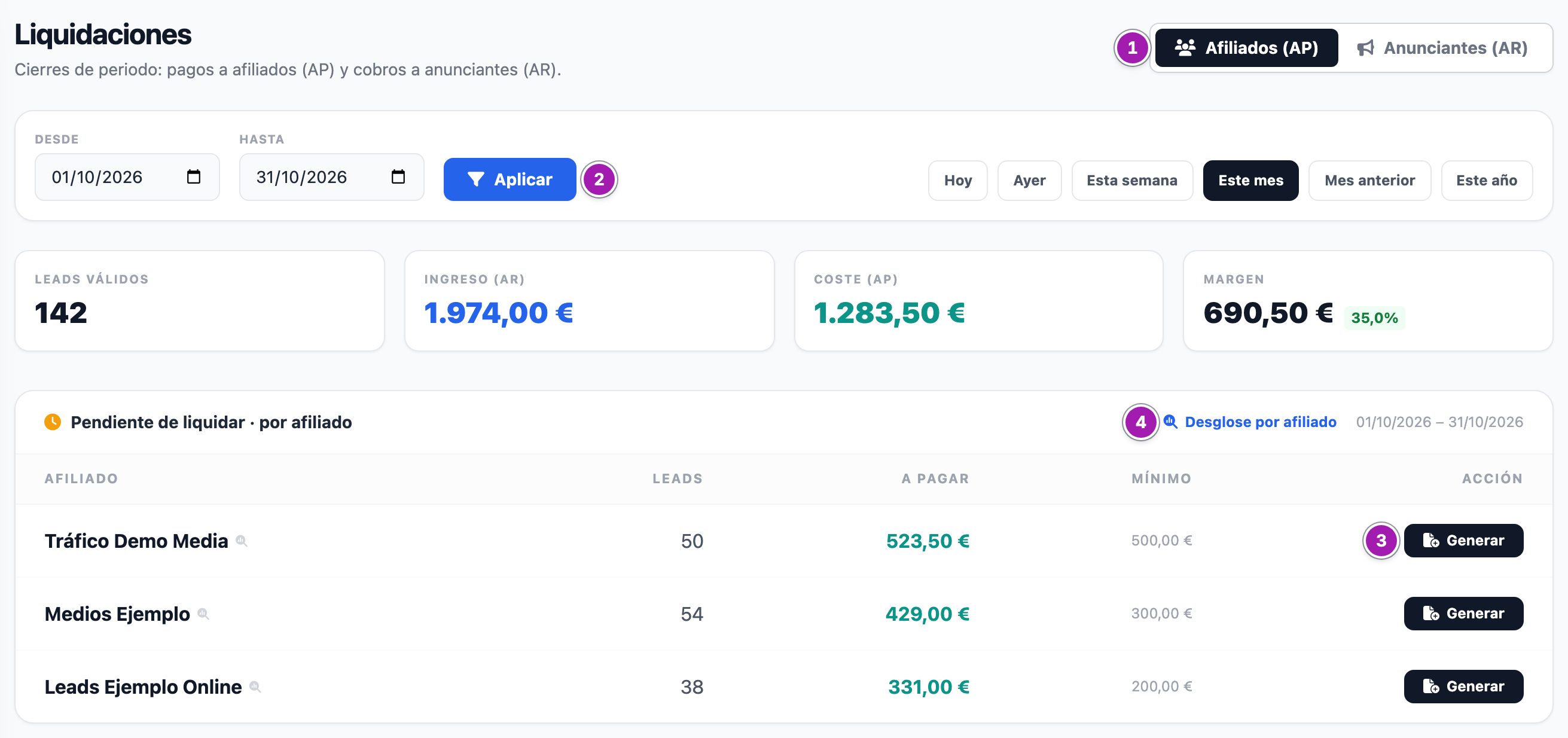Screen dimensions: 1568x738
Task: Select the Este mes quick range
Action: 1250,180
